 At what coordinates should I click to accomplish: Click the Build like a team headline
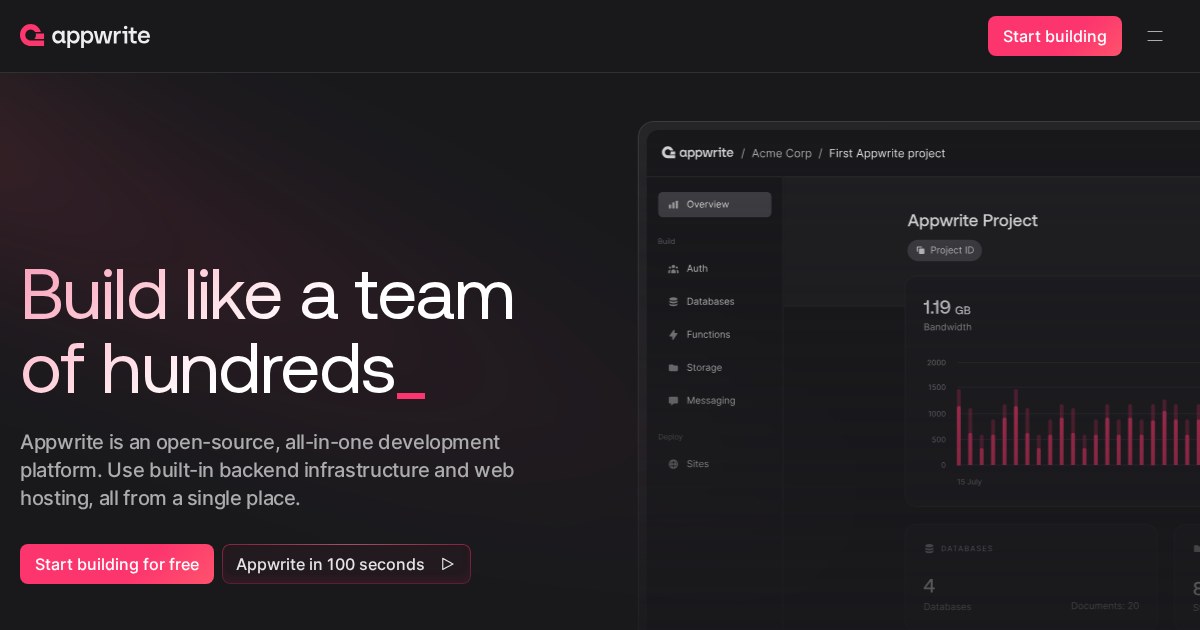coord(268,331)
